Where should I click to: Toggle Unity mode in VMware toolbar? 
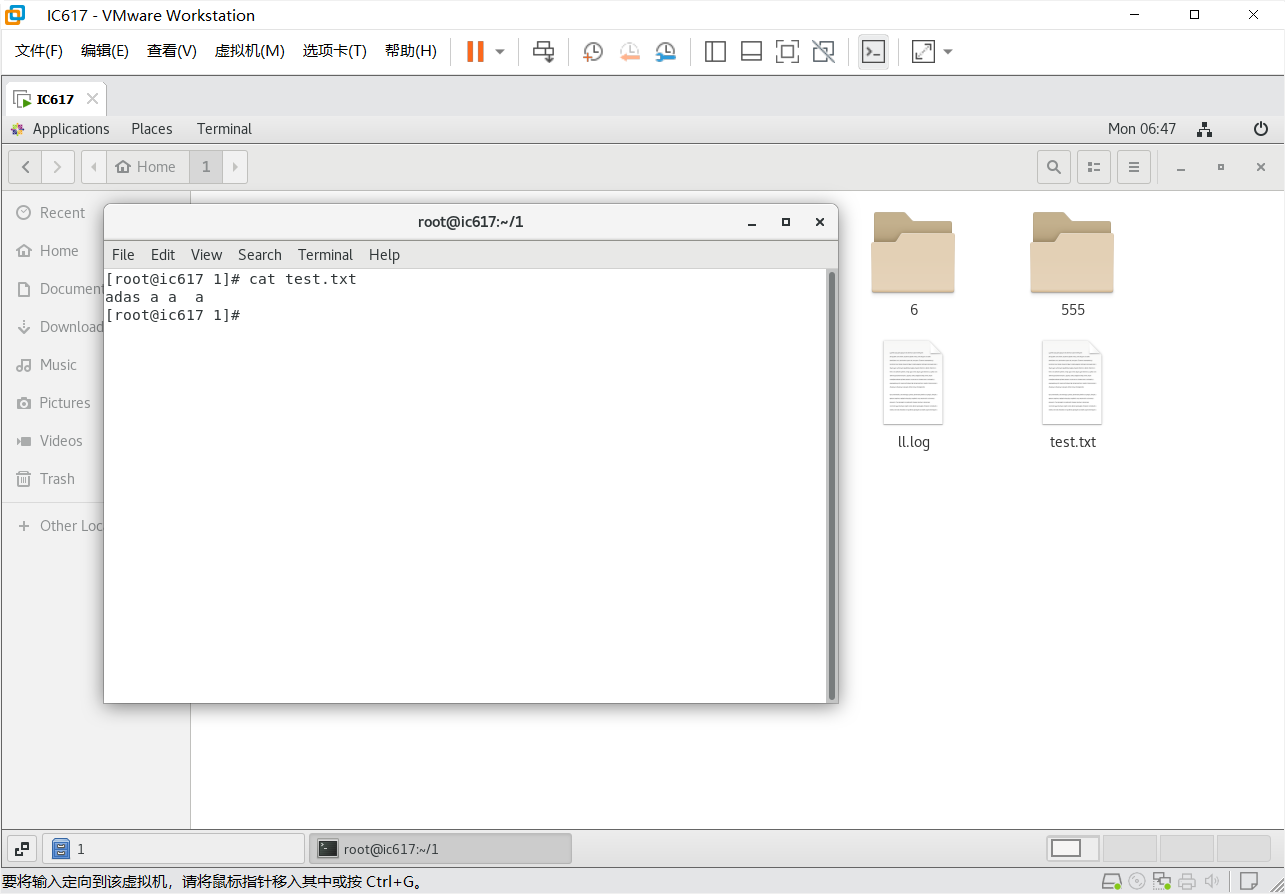click(x=823, y=51)
